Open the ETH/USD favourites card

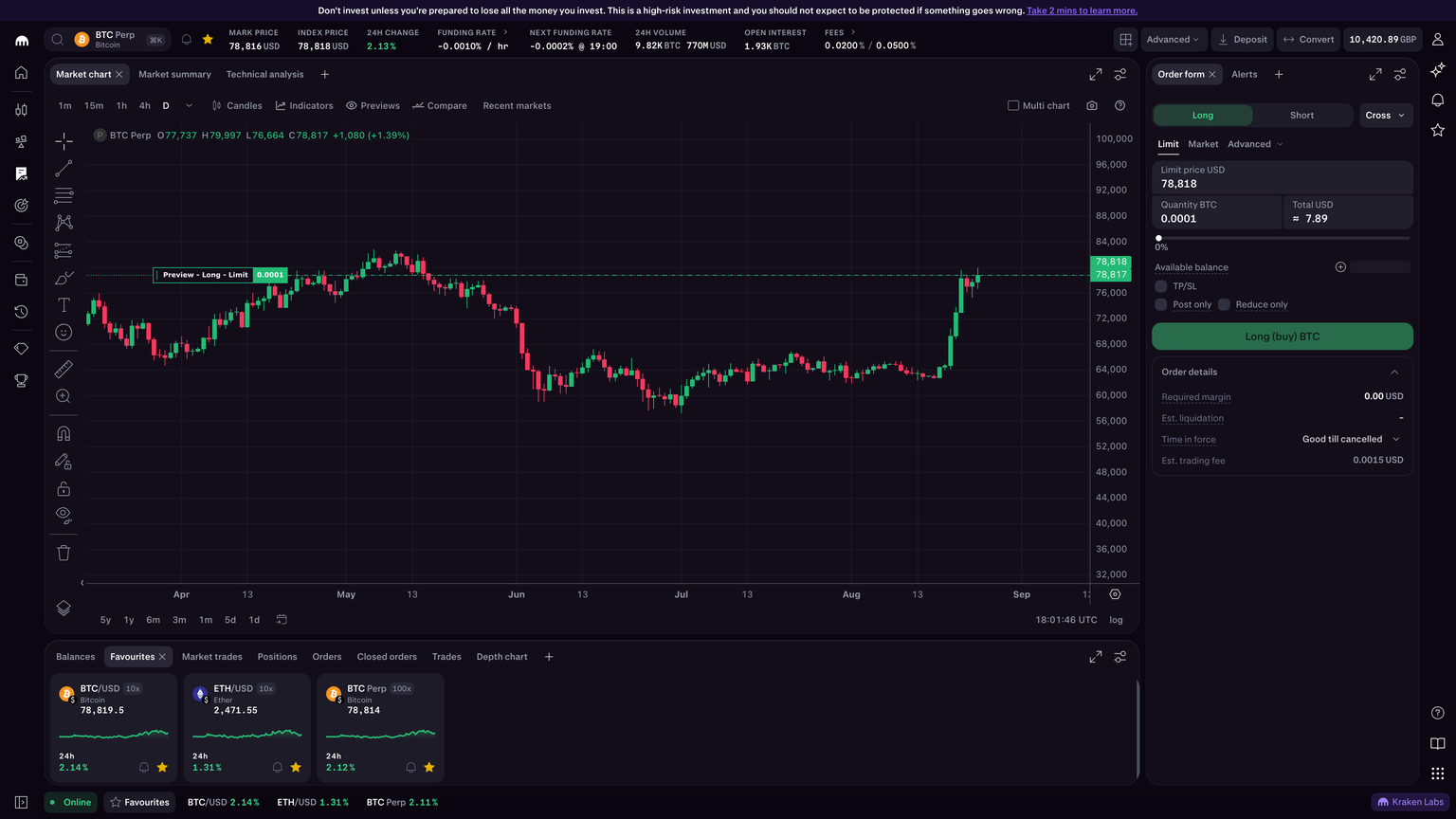click(x=247, y=727)
